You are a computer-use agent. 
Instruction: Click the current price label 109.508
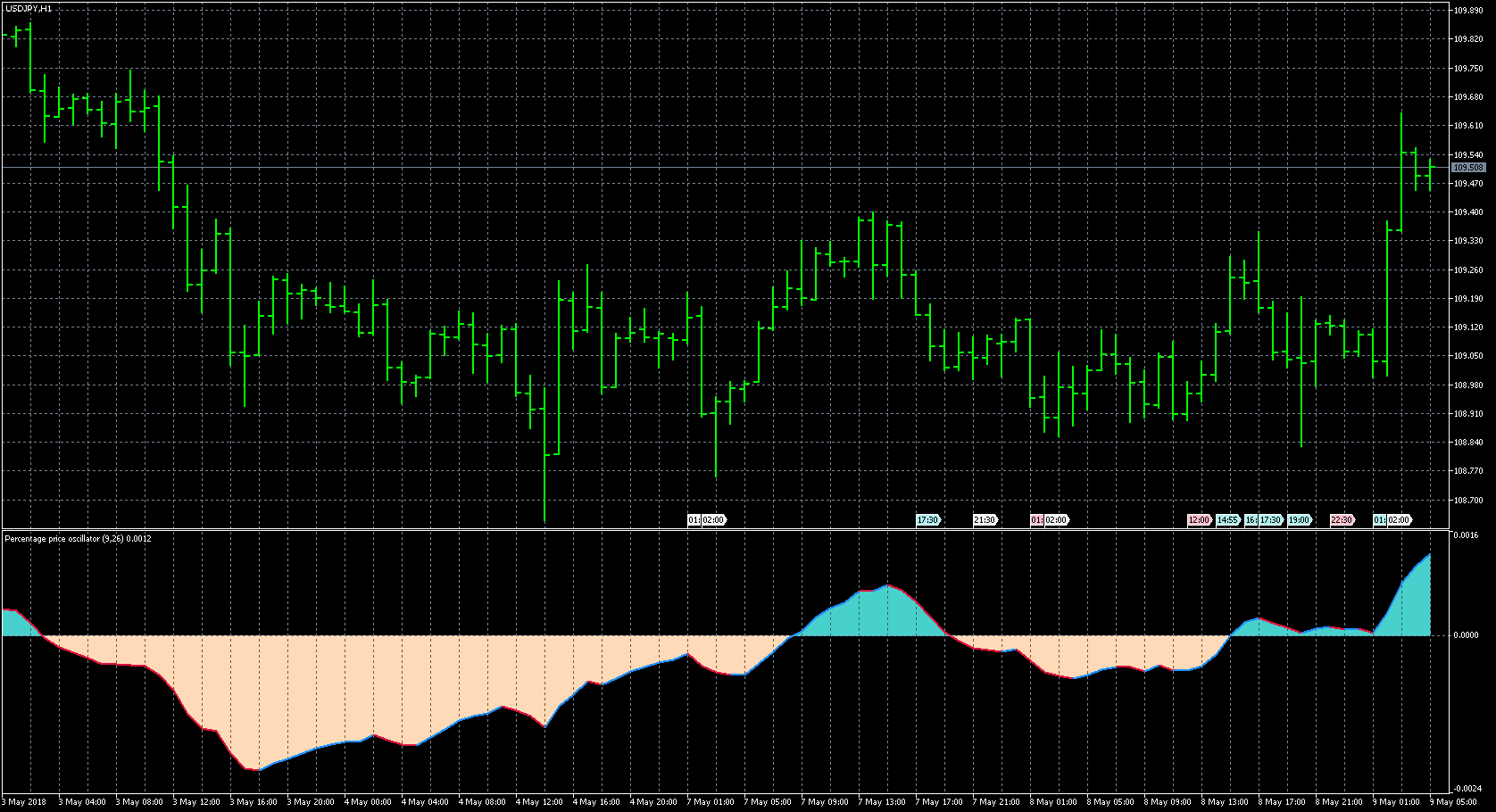point(1467,168)
